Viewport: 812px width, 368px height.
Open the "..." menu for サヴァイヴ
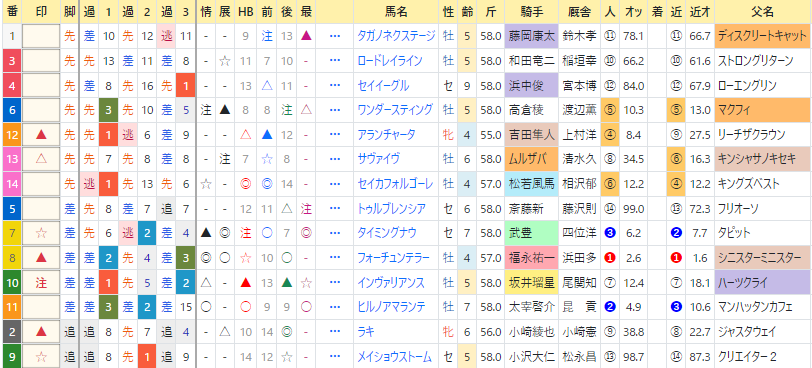pyautogui.click(x=334, y=159)
